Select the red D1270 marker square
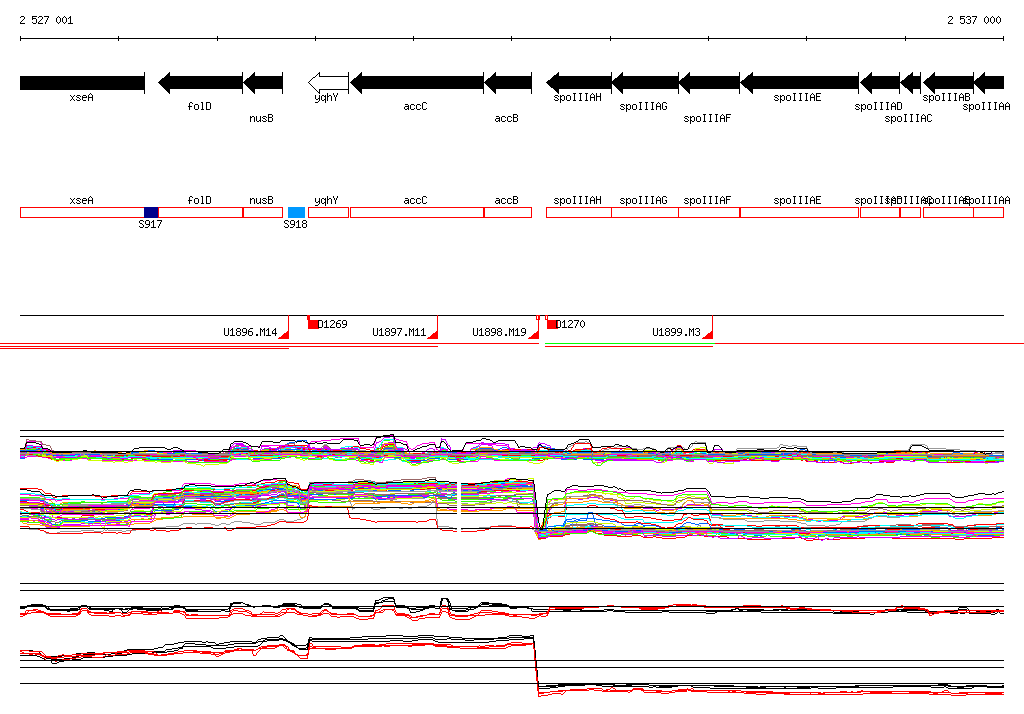The height and width of the screenshot is (714, 1024). (x=552, y=324)
